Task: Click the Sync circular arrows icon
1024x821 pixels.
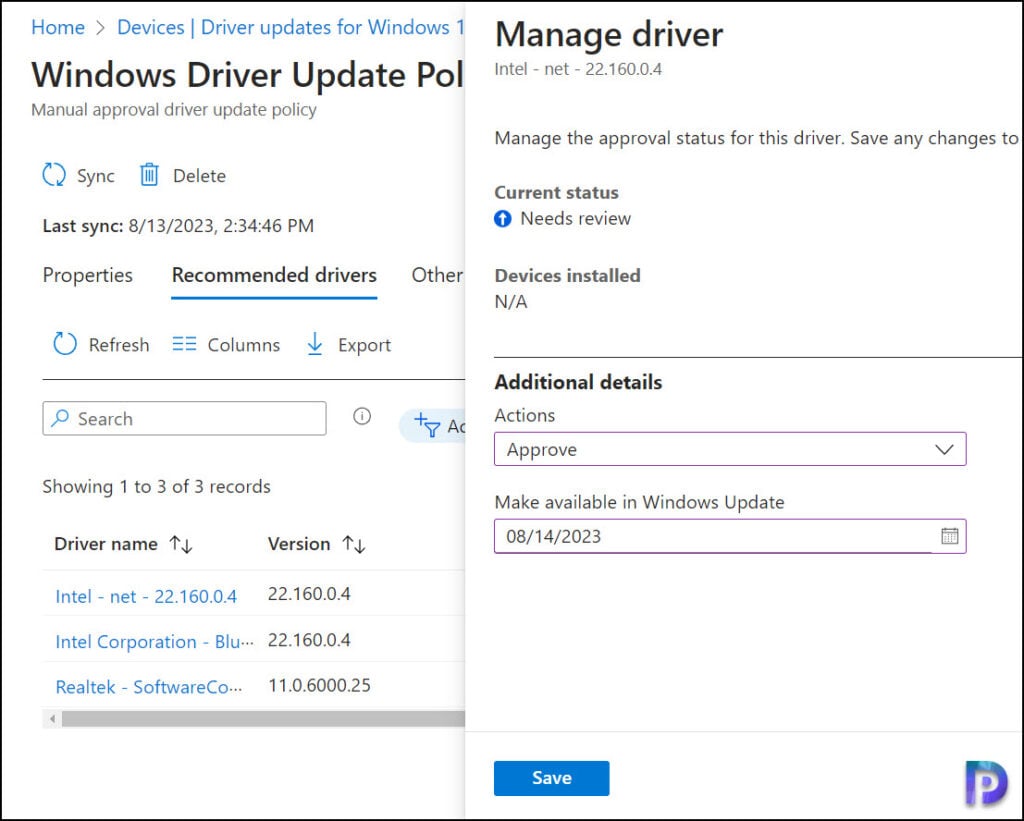Action: [x=54, y=175]
